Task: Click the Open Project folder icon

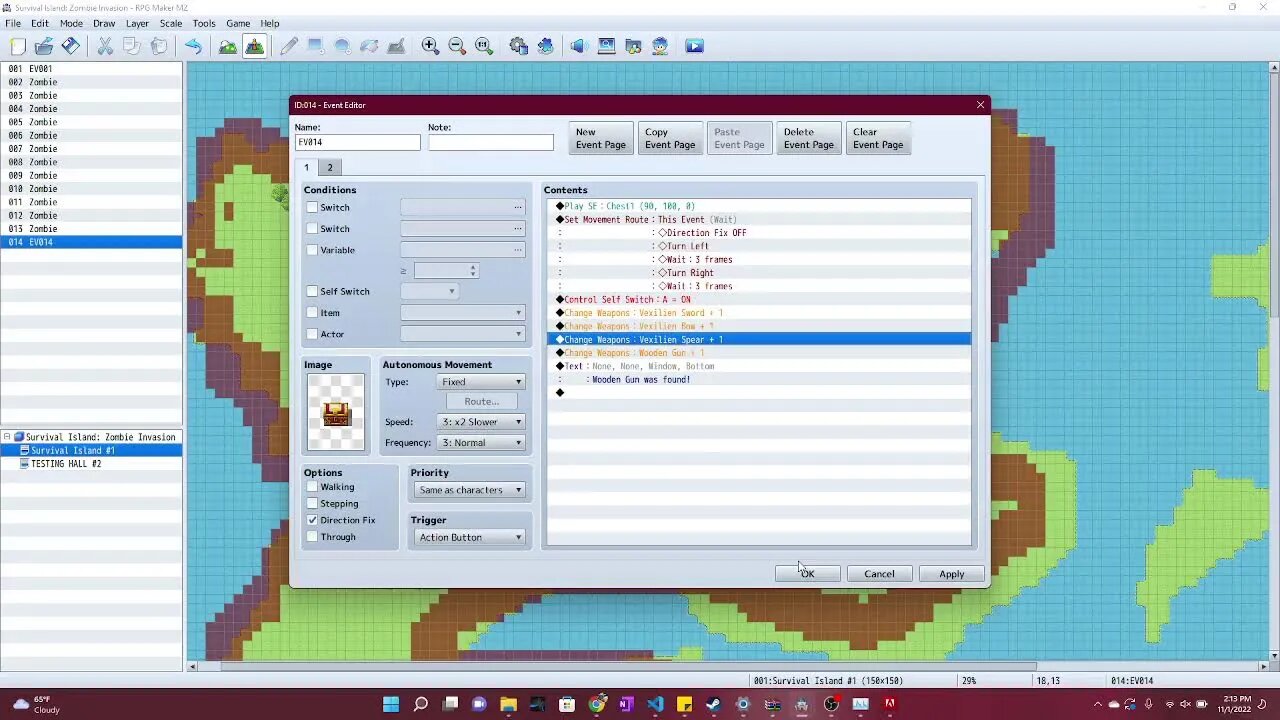Action: pyautogui.click(x=43, y=46)
